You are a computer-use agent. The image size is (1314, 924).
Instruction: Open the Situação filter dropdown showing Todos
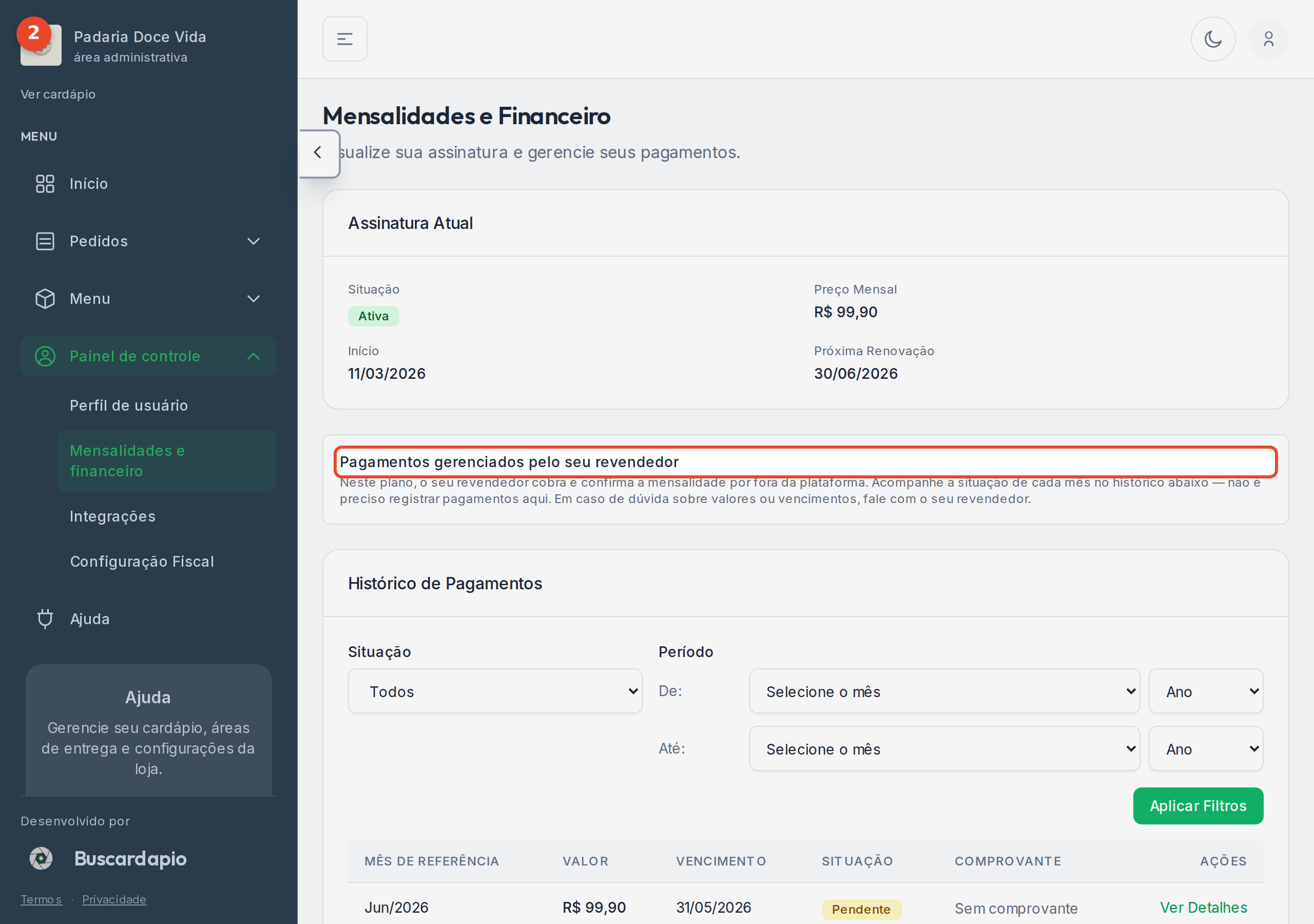coord(495,691)
